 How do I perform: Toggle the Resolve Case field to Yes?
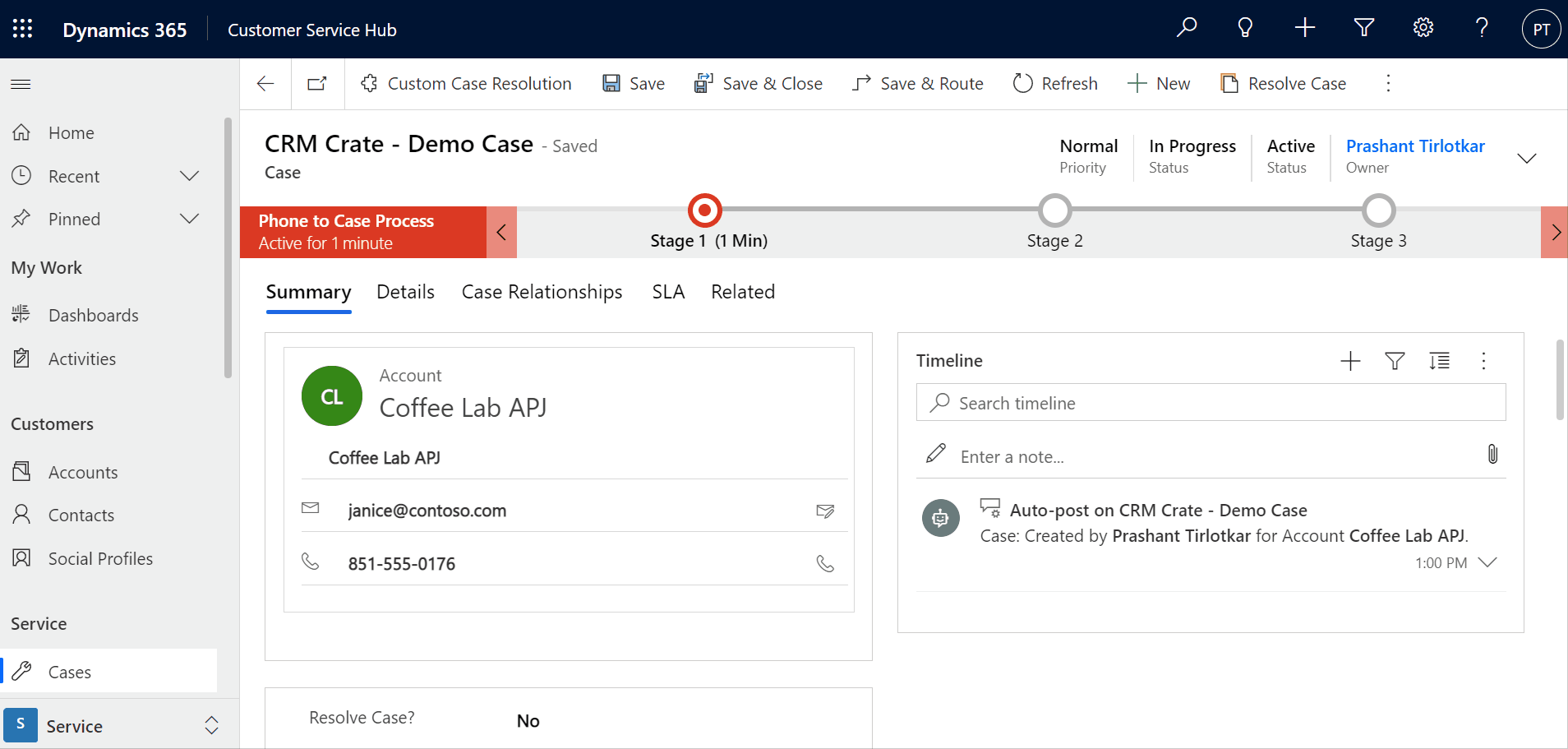coord(528,720)
